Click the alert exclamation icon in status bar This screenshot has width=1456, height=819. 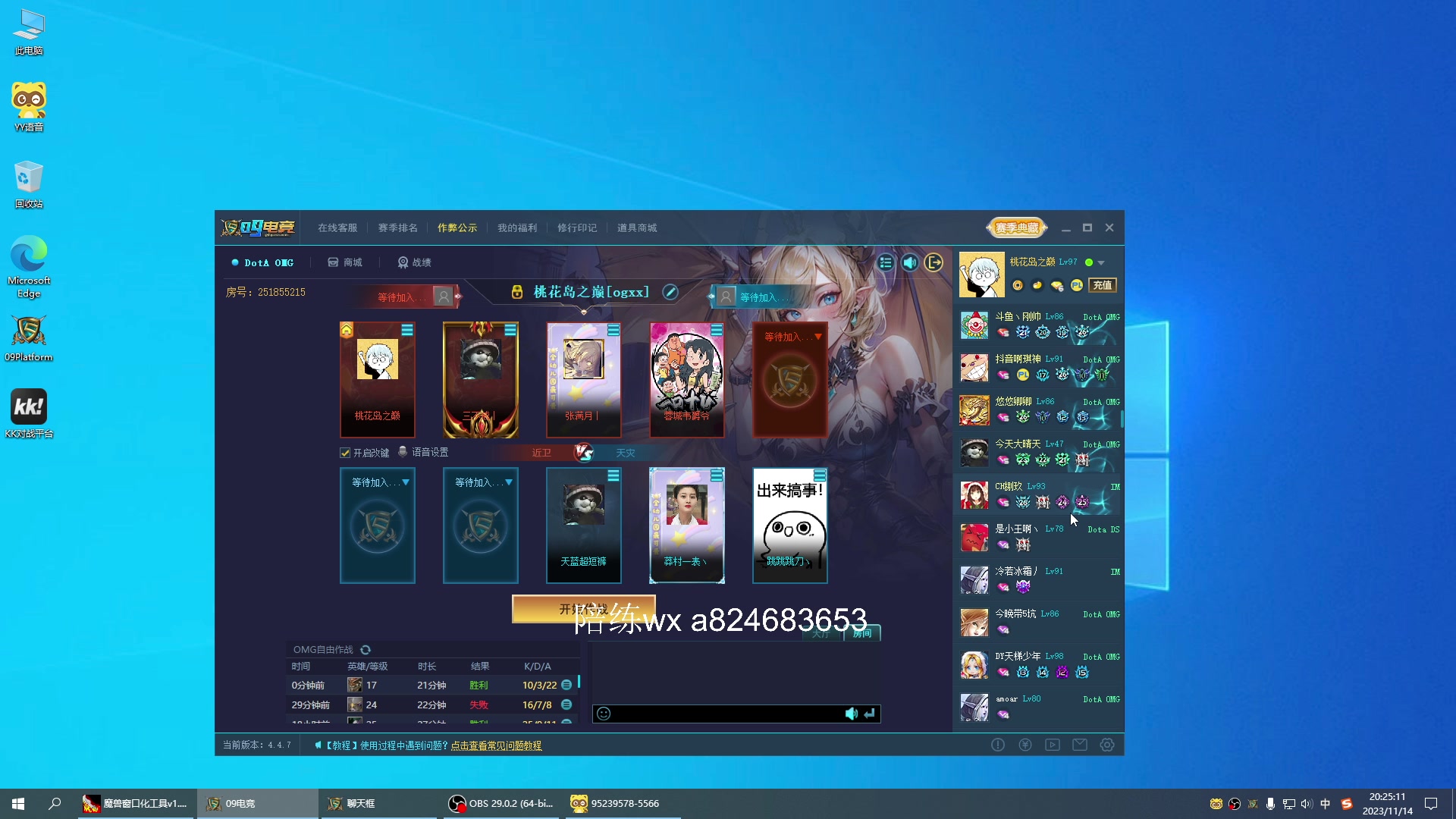998,745
